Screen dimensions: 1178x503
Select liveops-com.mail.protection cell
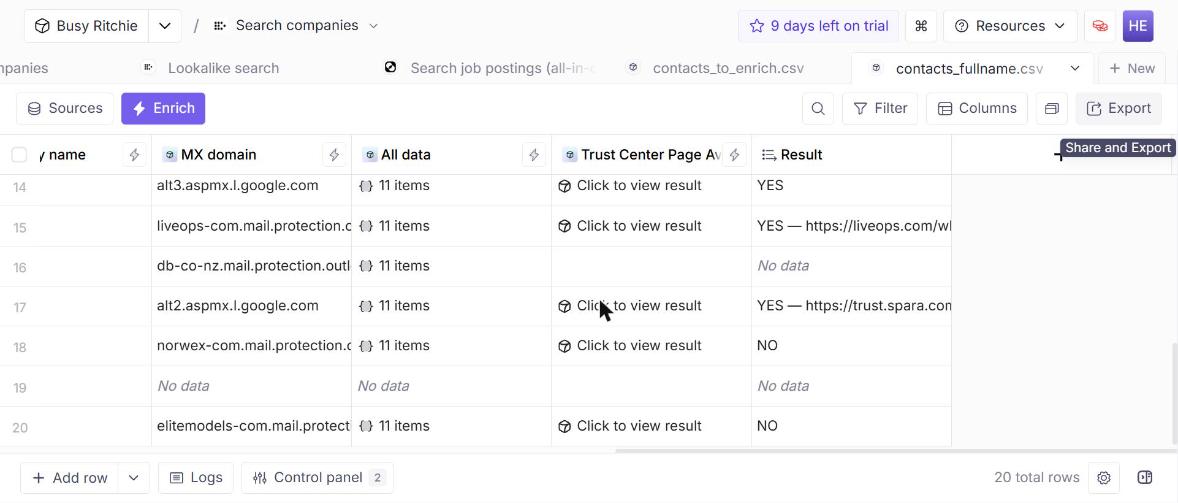click(251, 226)
